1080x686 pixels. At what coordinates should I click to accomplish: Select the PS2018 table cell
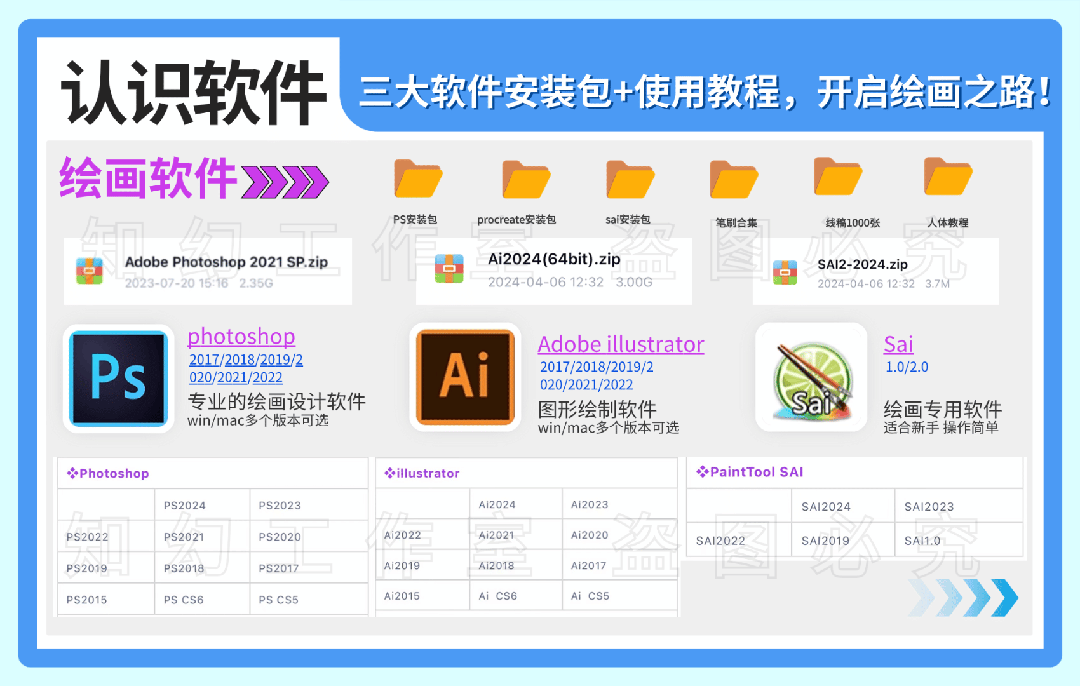point(202,568)
